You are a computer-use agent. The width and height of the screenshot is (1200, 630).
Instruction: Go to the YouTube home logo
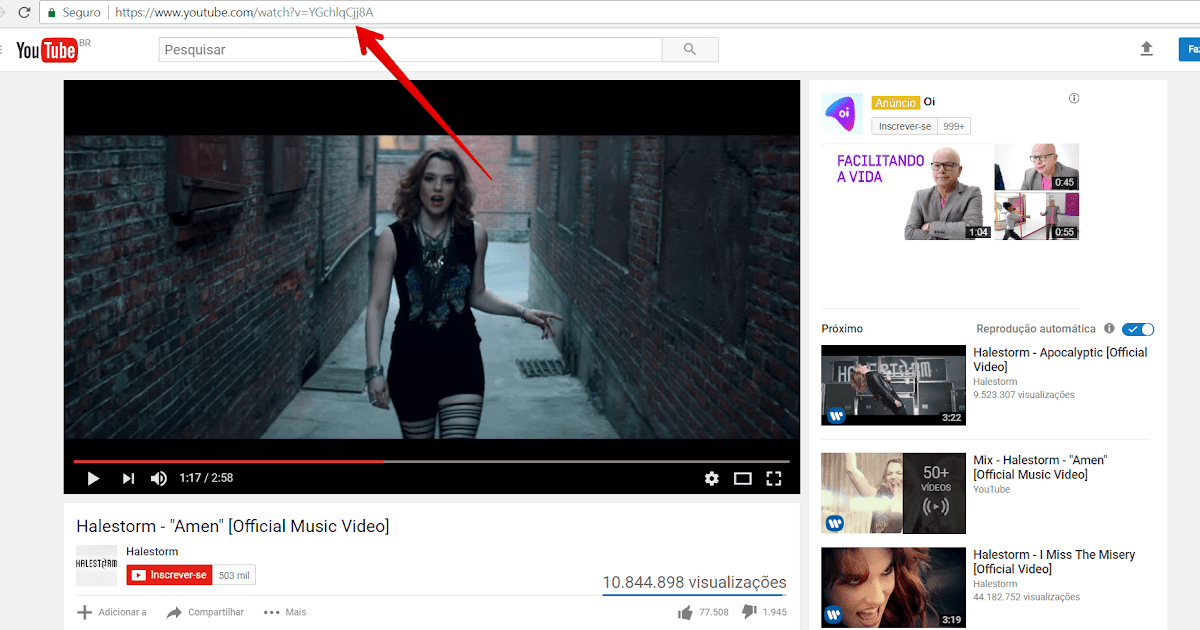(x=47, y=50)
